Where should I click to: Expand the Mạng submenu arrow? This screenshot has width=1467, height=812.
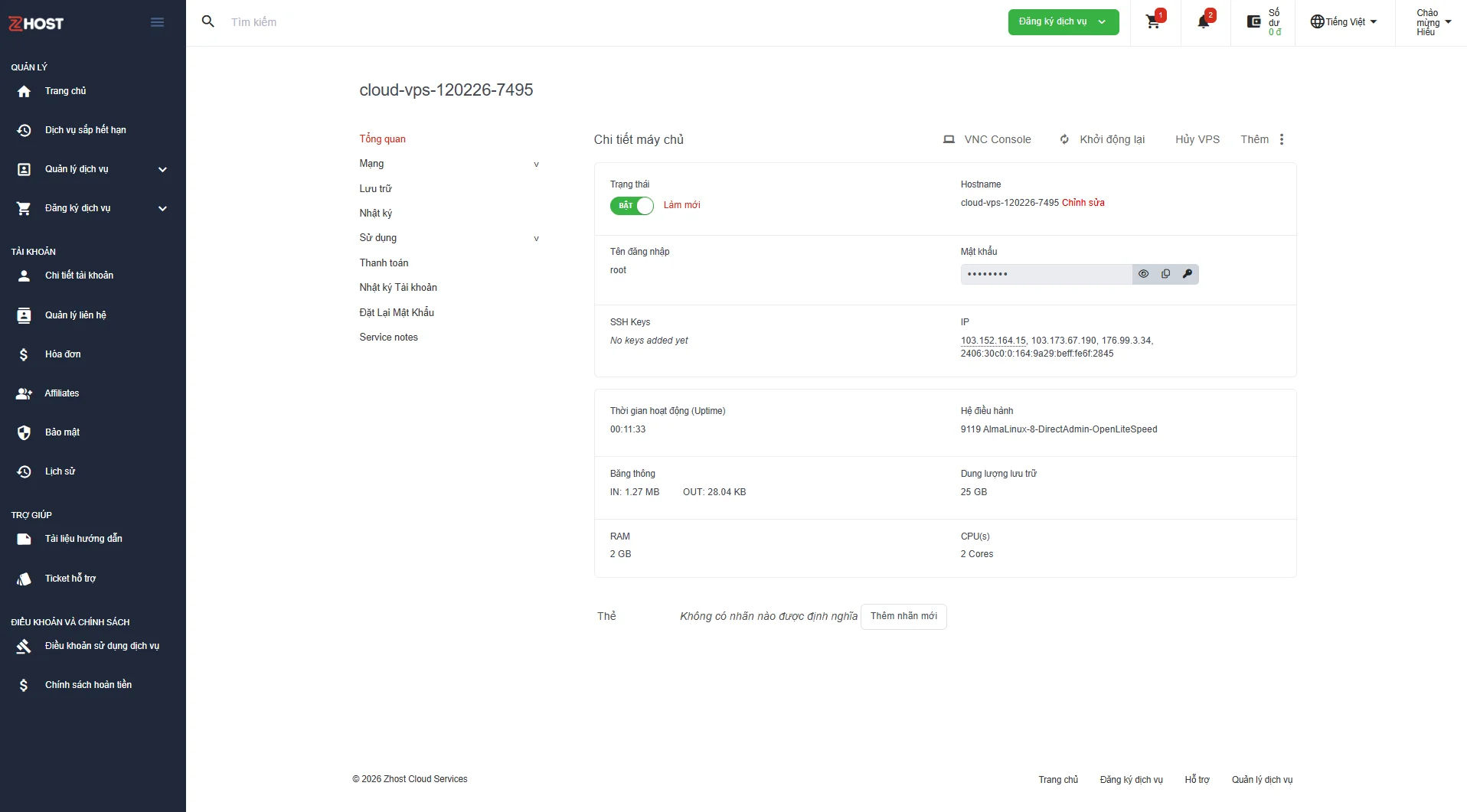pyautogui.click(x=536, y=164)
